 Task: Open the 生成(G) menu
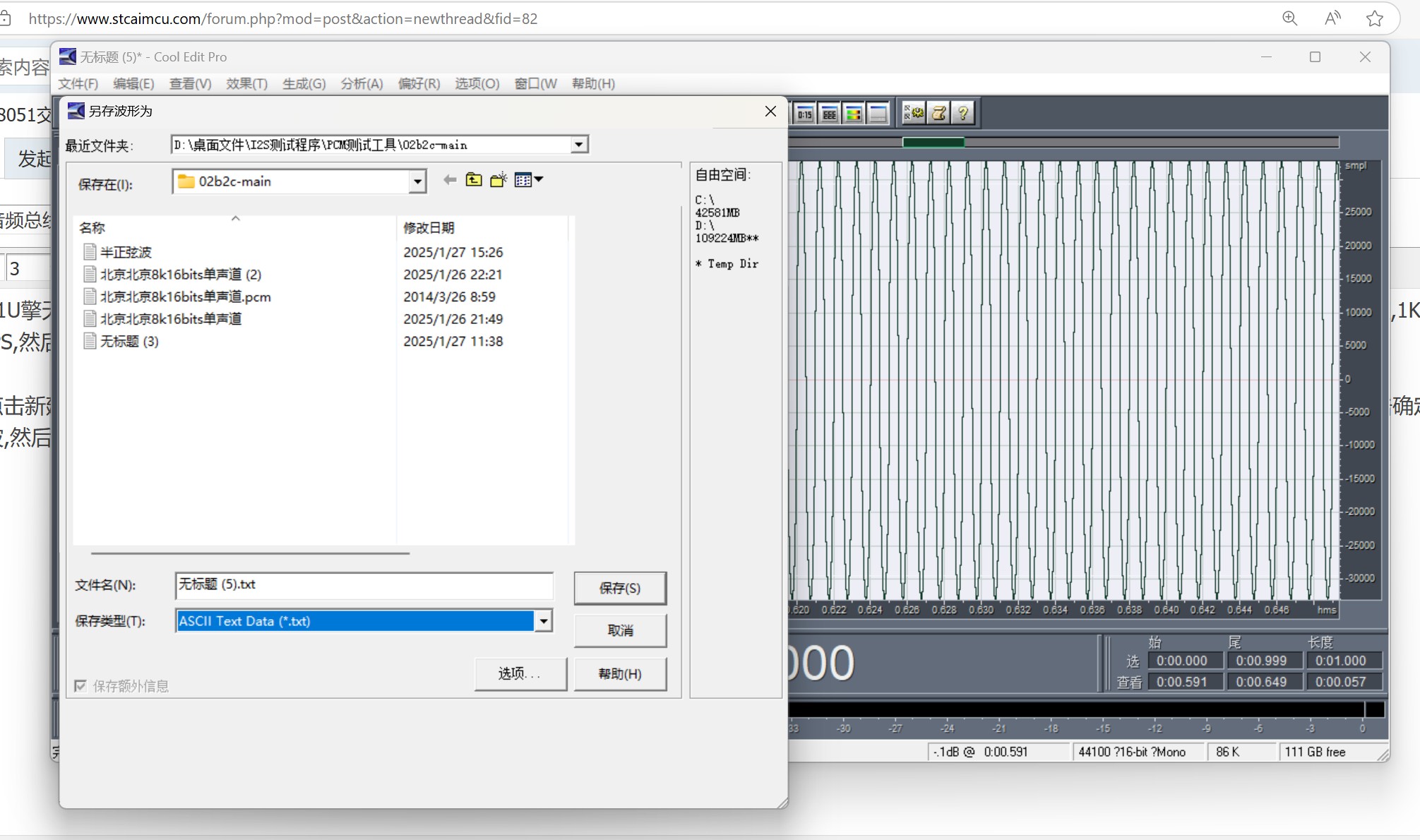click(304, 83)
